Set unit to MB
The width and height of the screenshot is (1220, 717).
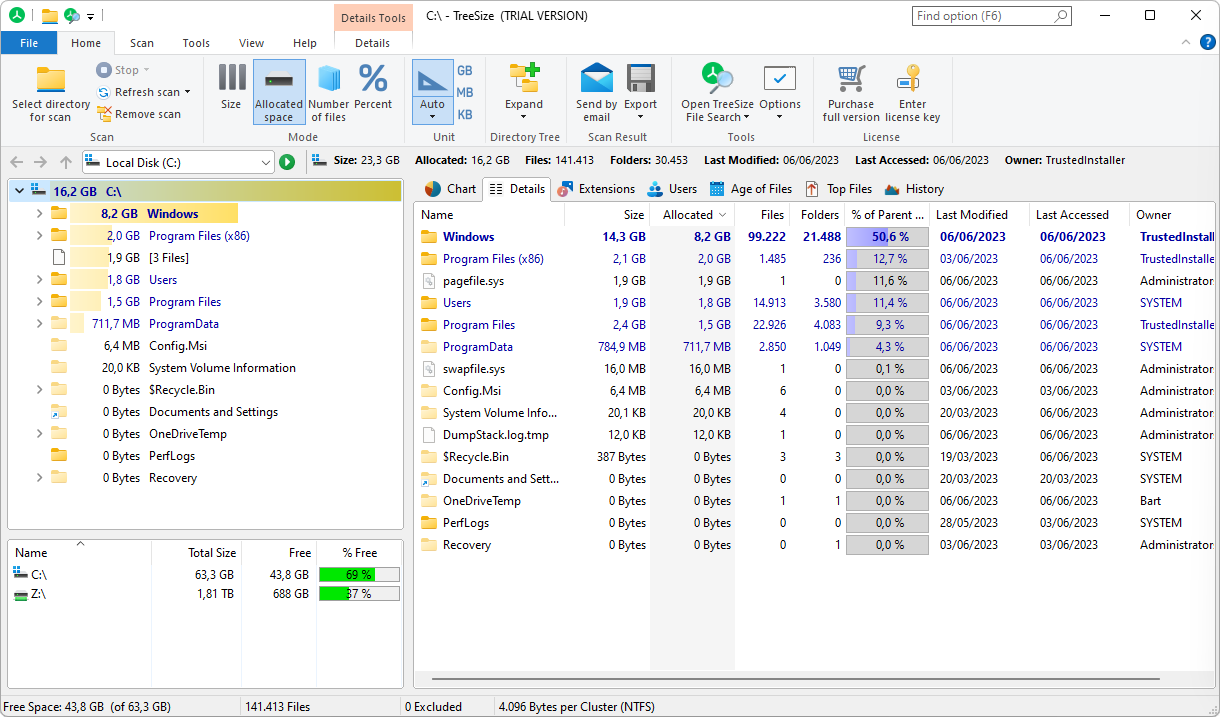coord(465,93)
